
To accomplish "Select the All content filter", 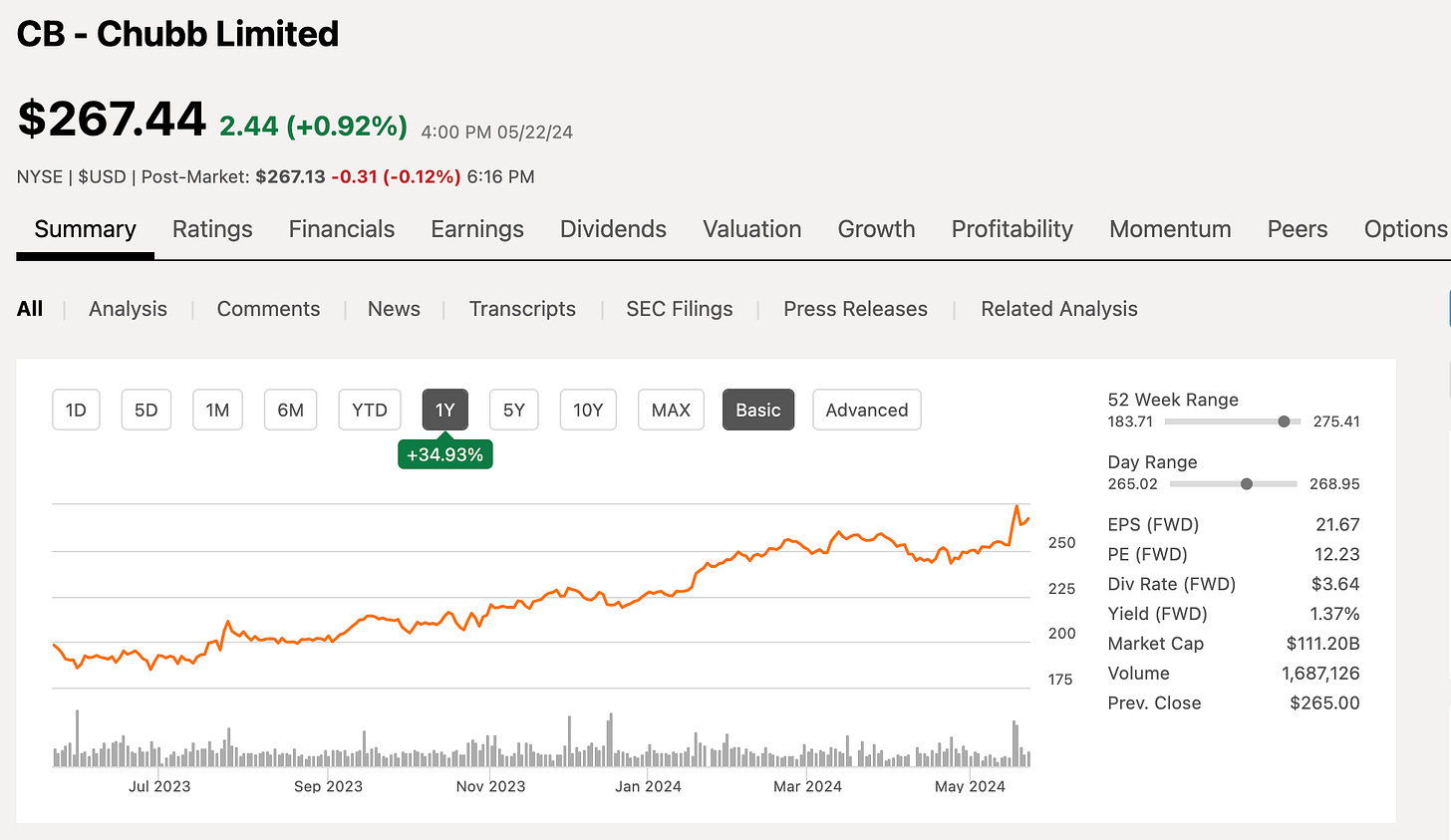I will point(30,309).
